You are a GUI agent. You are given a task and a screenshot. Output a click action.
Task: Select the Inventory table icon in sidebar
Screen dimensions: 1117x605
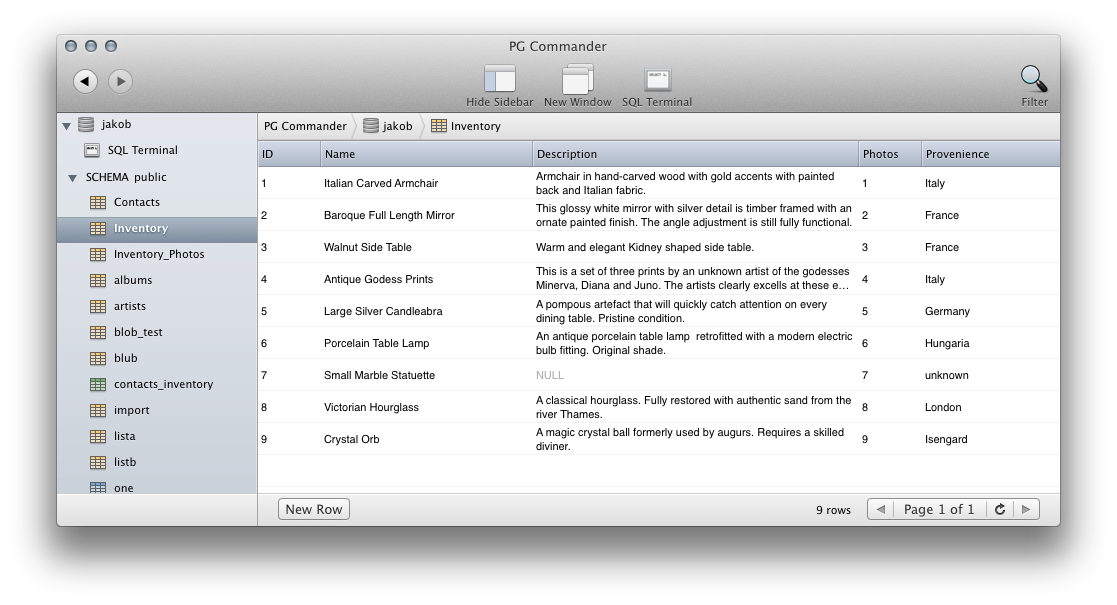click(x=97, y=228)
